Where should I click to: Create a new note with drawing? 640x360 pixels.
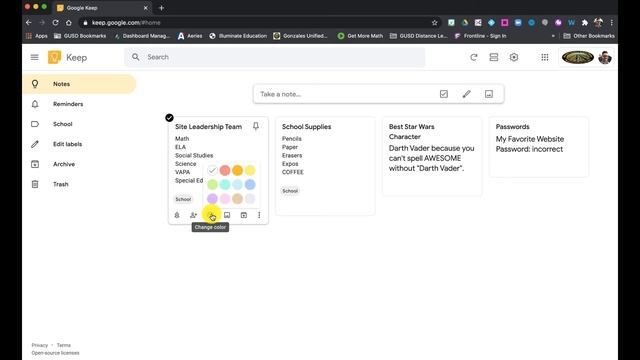(x=466, y=94)
